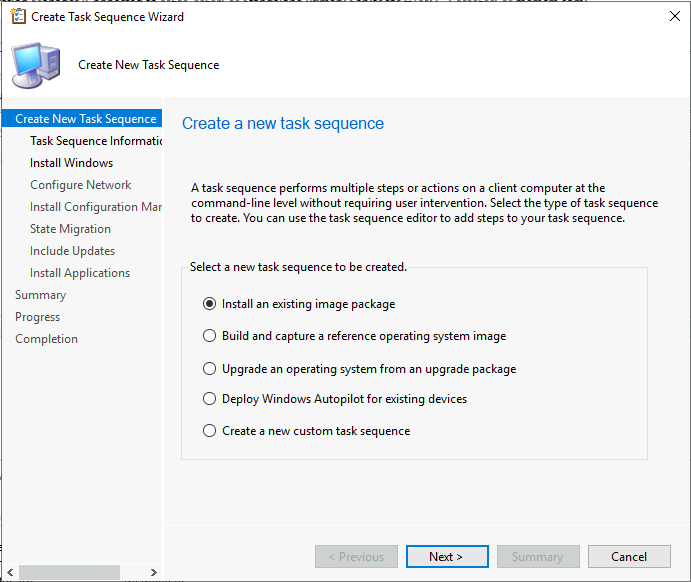Go to Install Applications step
691x582 pixels.
coord(80,273)
